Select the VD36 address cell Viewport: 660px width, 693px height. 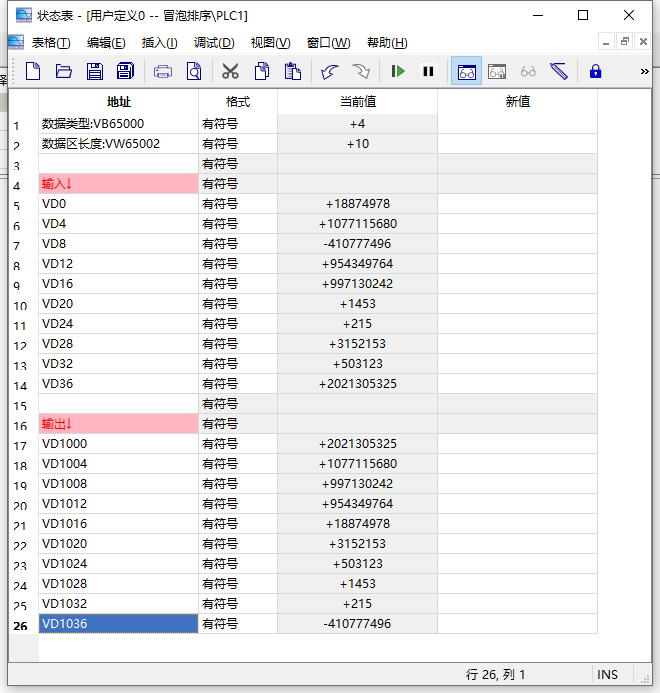pos(118,384)
